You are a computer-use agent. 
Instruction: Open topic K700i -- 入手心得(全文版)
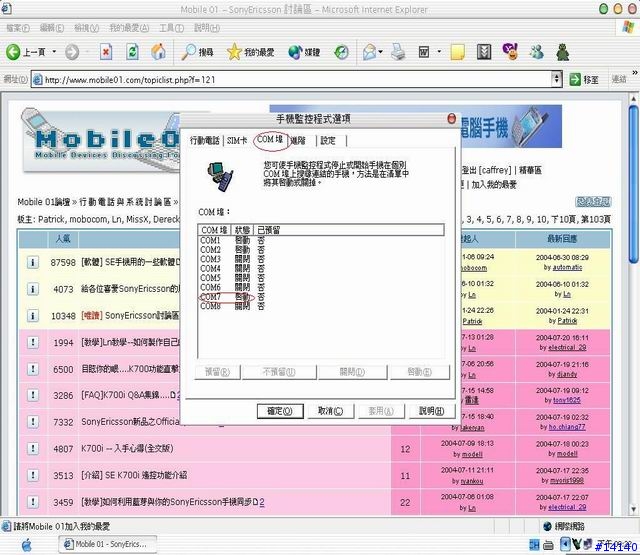point(127,448)
